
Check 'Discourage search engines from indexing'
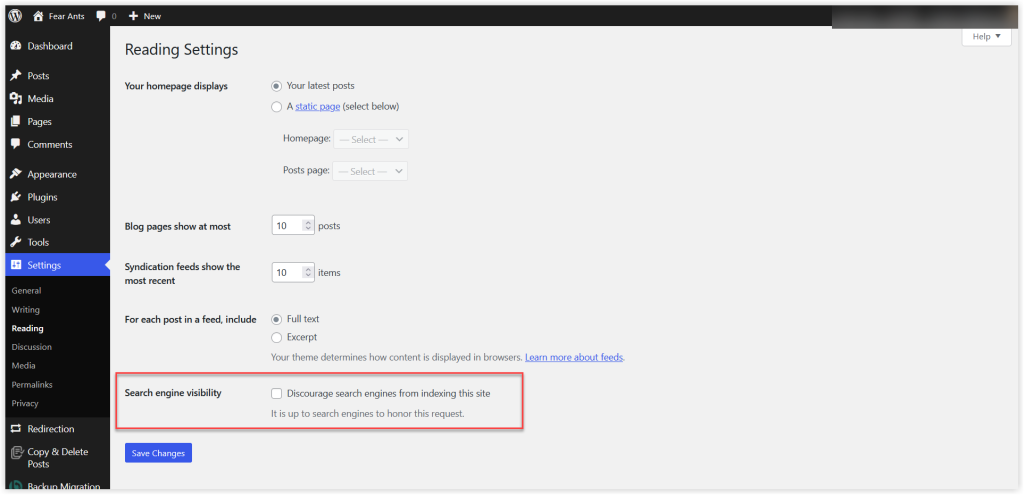(x=276, y=393)
